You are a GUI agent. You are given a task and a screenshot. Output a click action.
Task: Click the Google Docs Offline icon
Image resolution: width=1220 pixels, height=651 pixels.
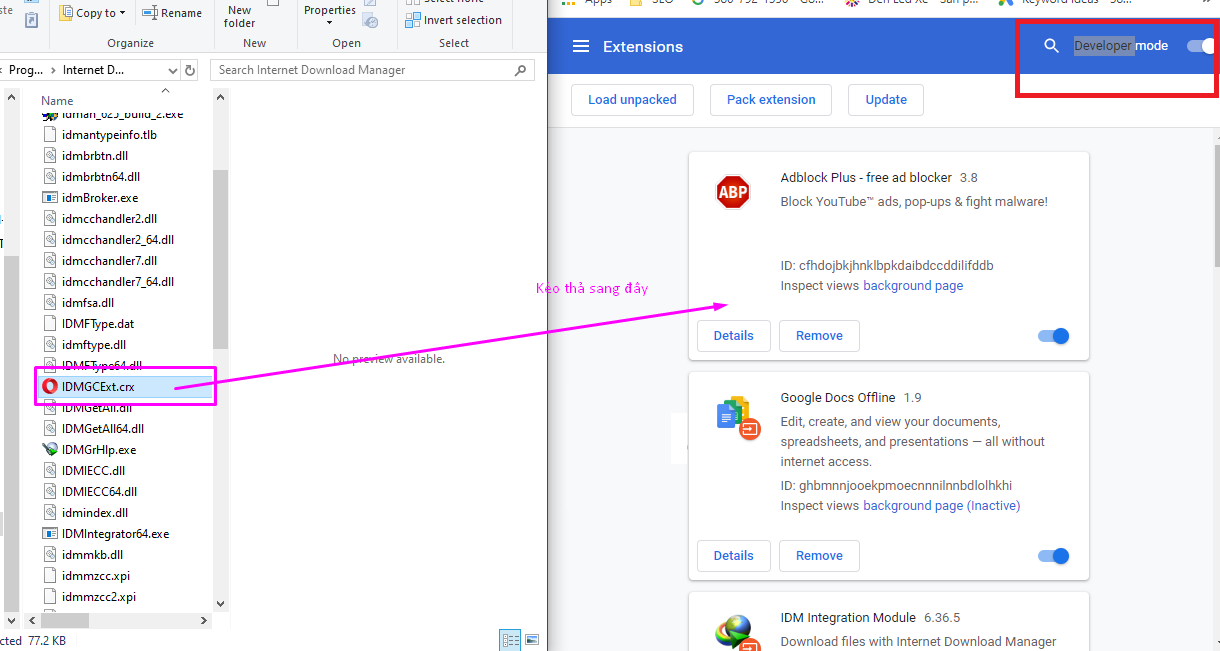coord(738,417)
